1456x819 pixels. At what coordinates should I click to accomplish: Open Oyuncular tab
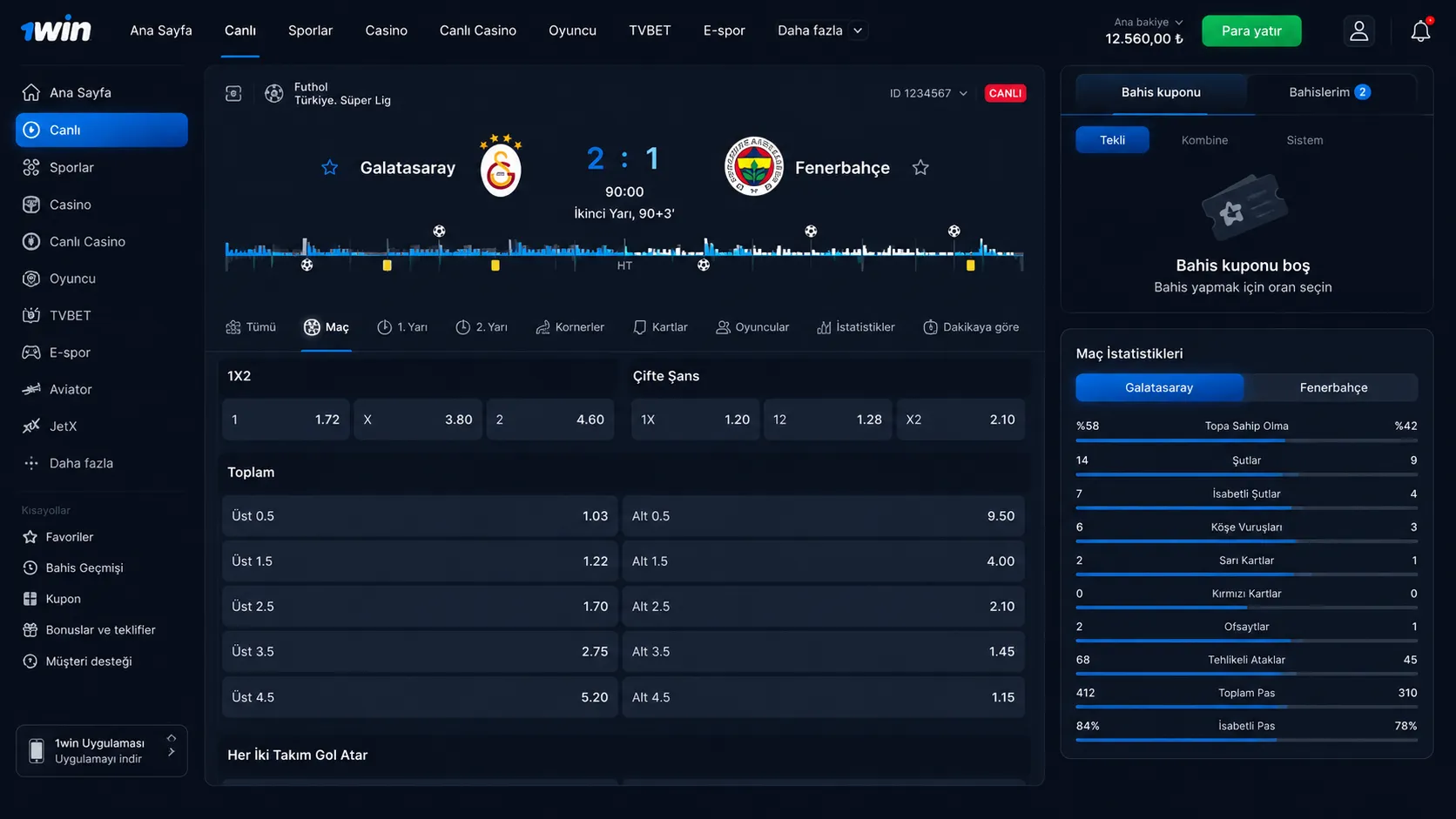pyautogui.click(x=752, y=327)
